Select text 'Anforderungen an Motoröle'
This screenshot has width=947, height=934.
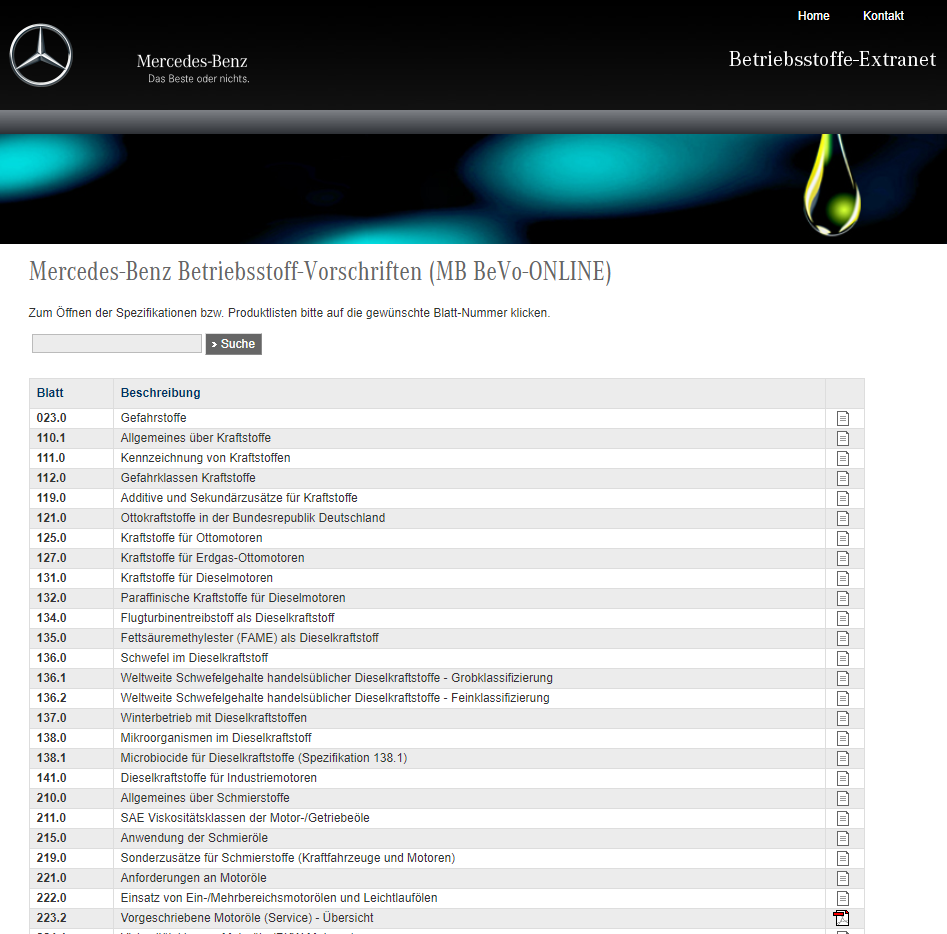193,877
